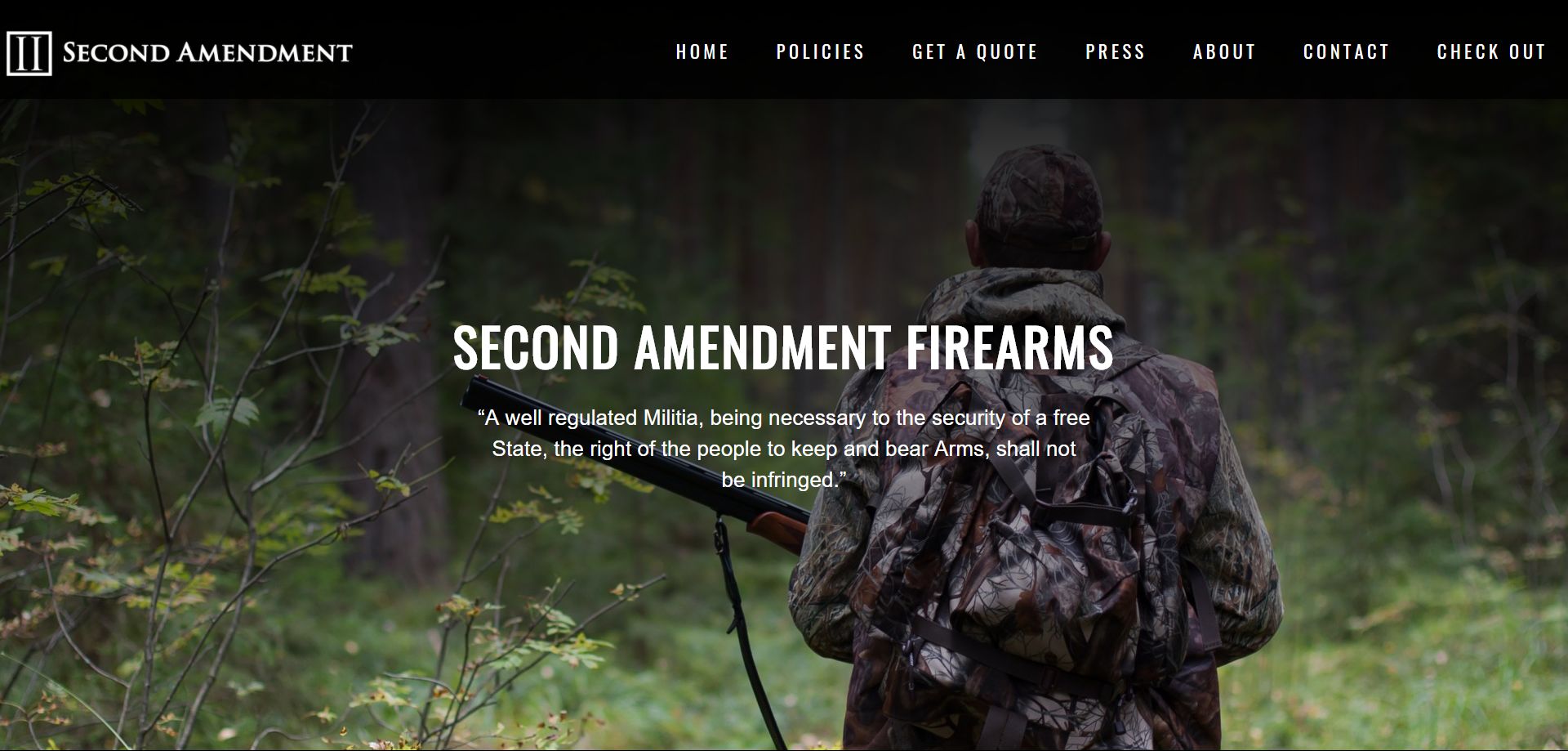Go to the Home page

click(x=702, y=52)
